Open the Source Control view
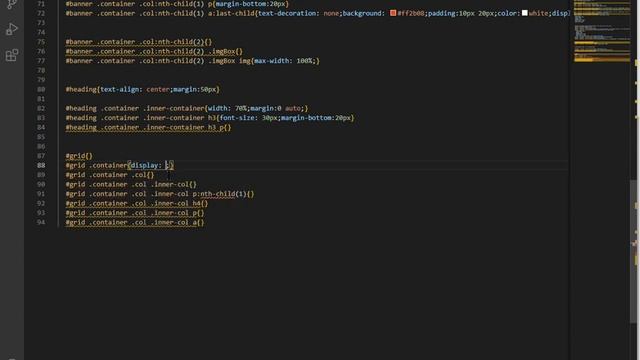 (x=12, y=4)
